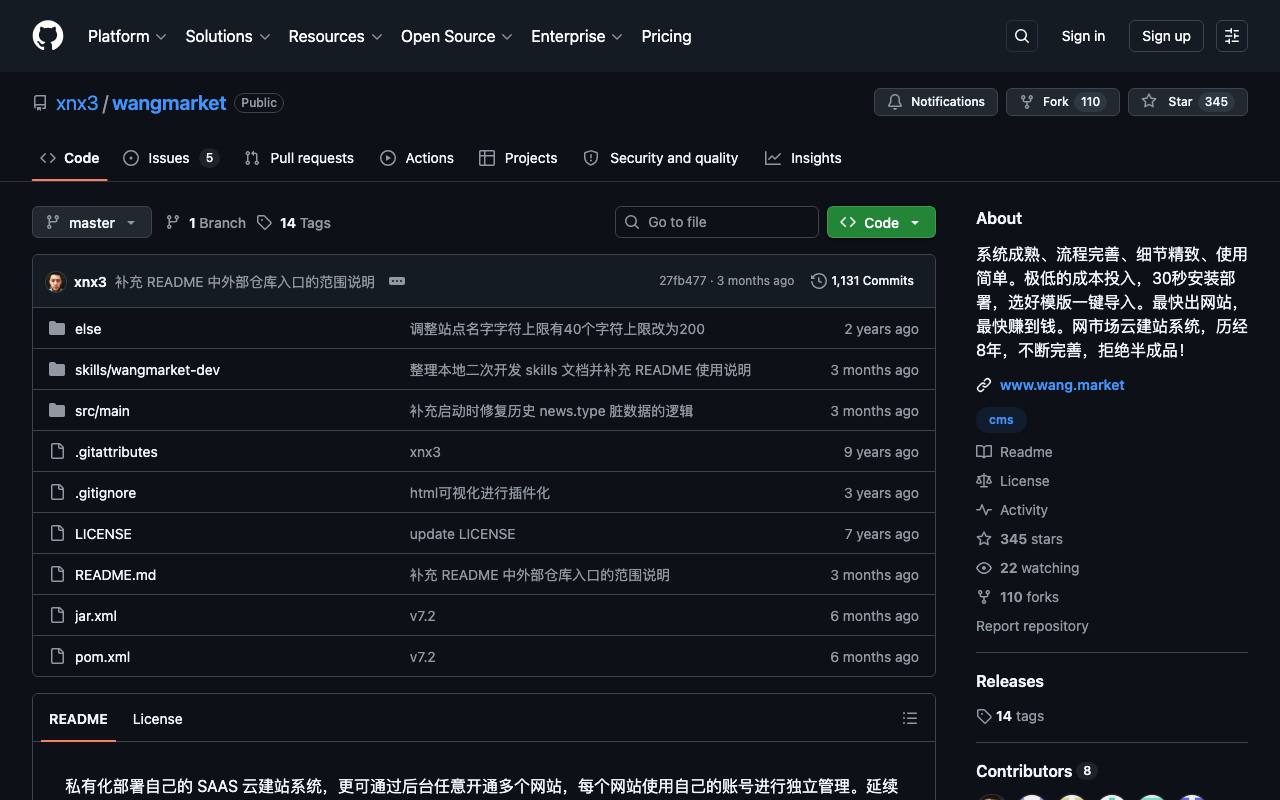Select the README tab in file preview
The height and width of the screenshot is (800, 1280).
(78, 719)
